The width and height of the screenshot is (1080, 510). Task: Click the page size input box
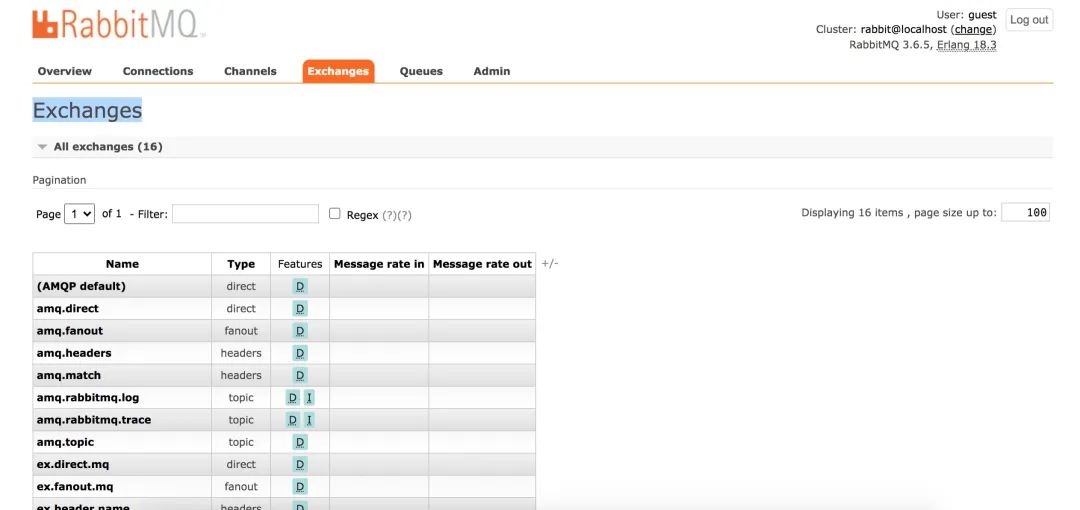[1025, 213]
